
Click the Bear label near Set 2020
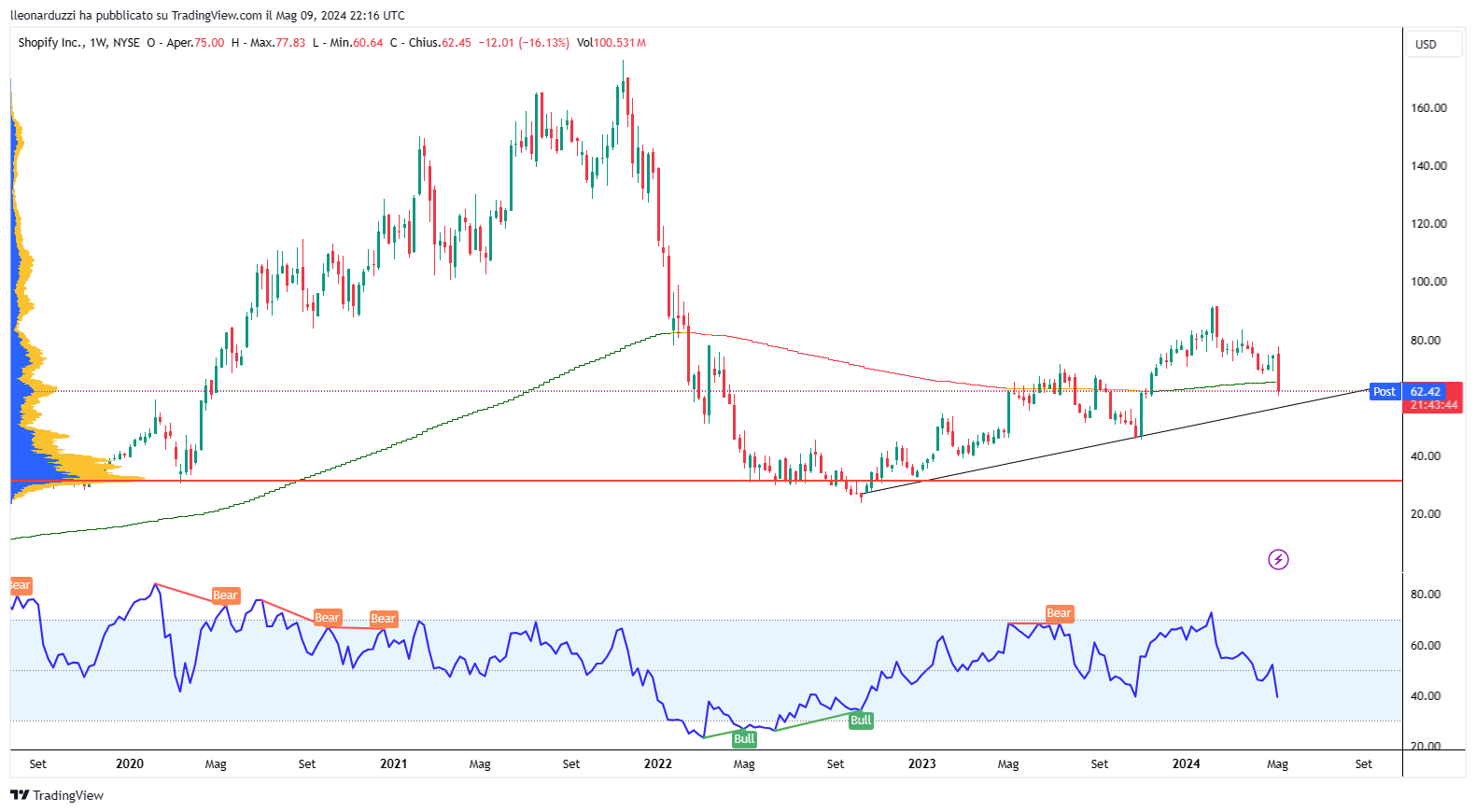pos(327,617)
